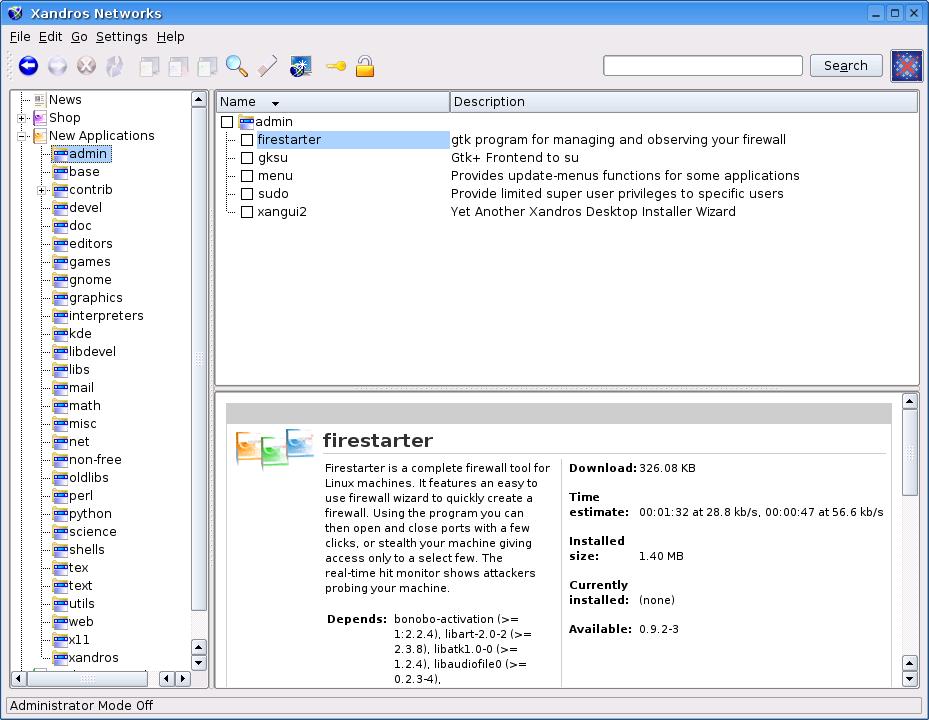929x720 pixels.
Task: Click the gold key icon in toolbar
Action: click(335, 67)
